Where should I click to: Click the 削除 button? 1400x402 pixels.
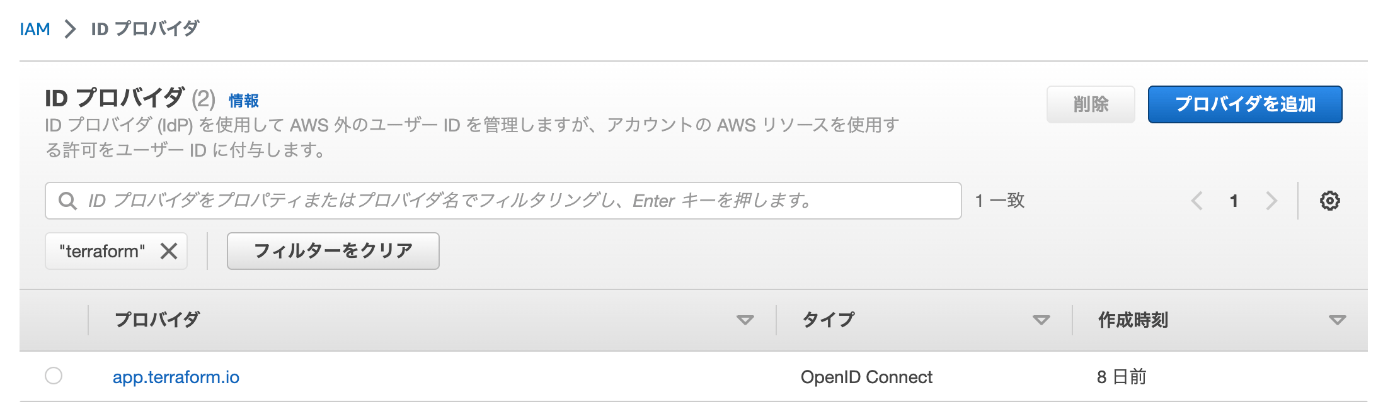pyautogui.click(x=1090, y=104)
